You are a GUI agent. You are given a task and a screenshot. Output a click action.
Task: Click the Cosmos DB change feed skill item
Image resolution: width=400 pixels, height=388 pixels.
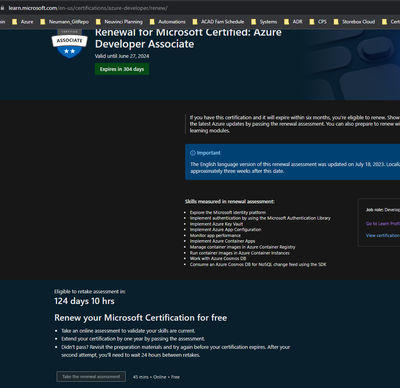[258, 264]
